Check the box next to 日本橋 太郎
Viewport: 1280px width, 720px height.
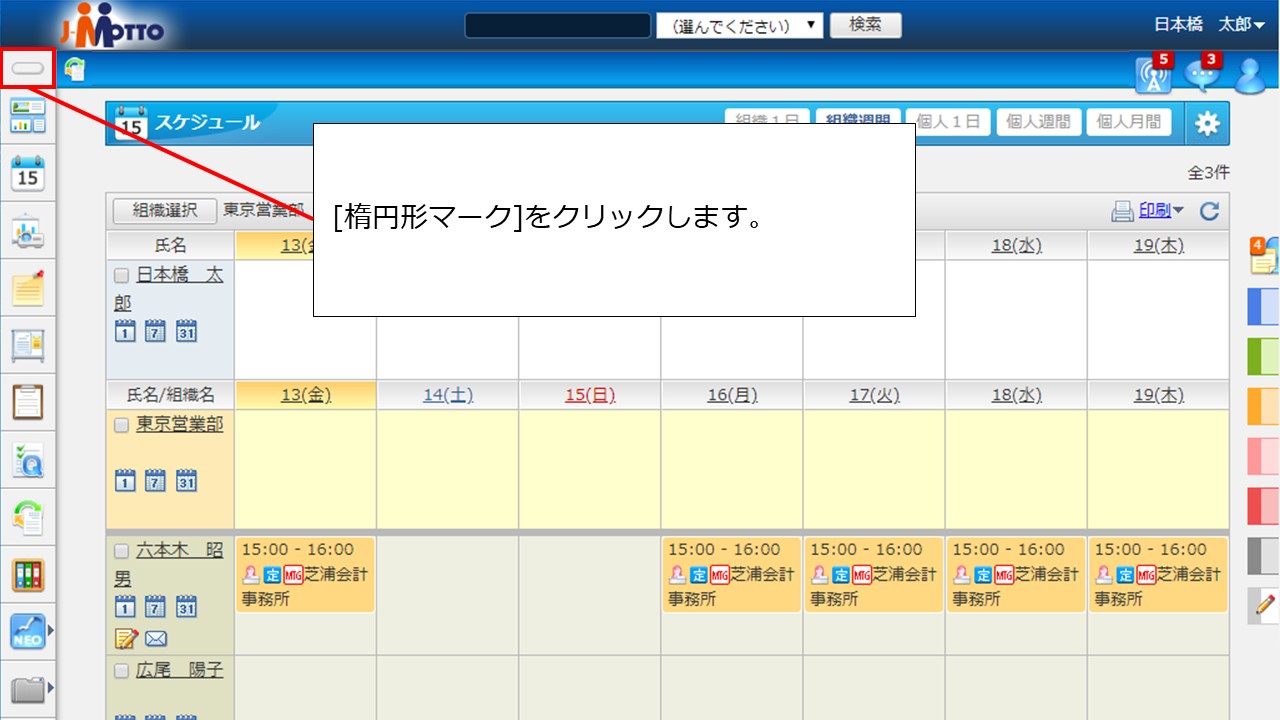(121, 276)
